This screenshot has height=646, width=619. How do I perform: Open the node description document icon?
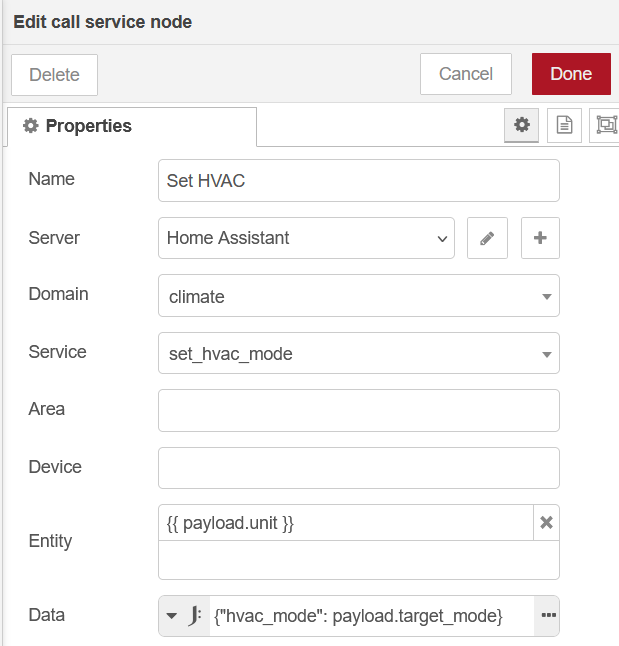pos(564,125)
